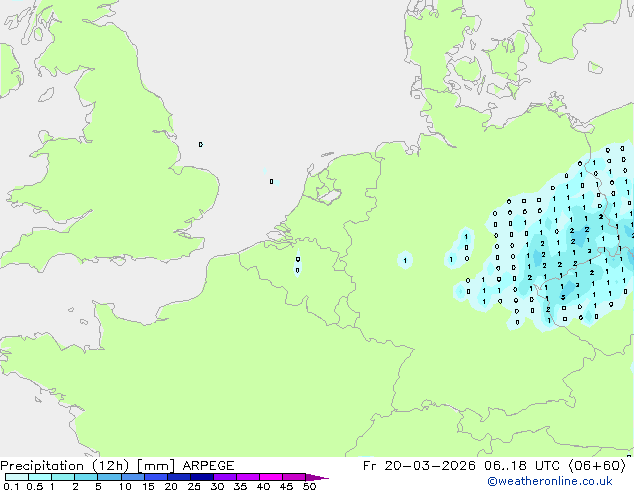Click the 35–40 mm violet legend swatch
634x490 pixels.
pyautogui.click(x=247, y=477)
